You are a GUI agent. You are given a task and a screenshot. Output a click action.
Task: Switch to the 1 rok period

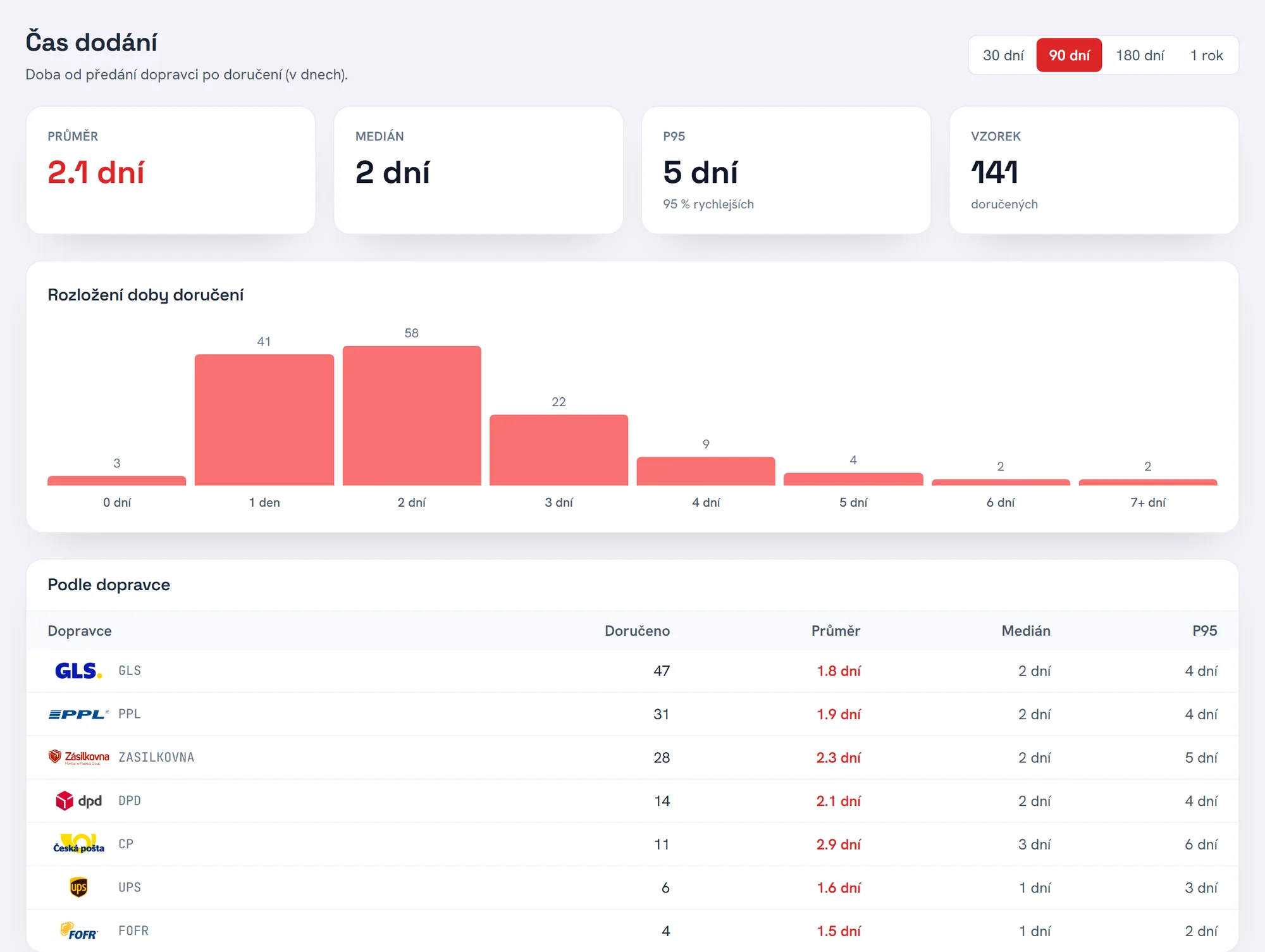tap(1206, 55)
